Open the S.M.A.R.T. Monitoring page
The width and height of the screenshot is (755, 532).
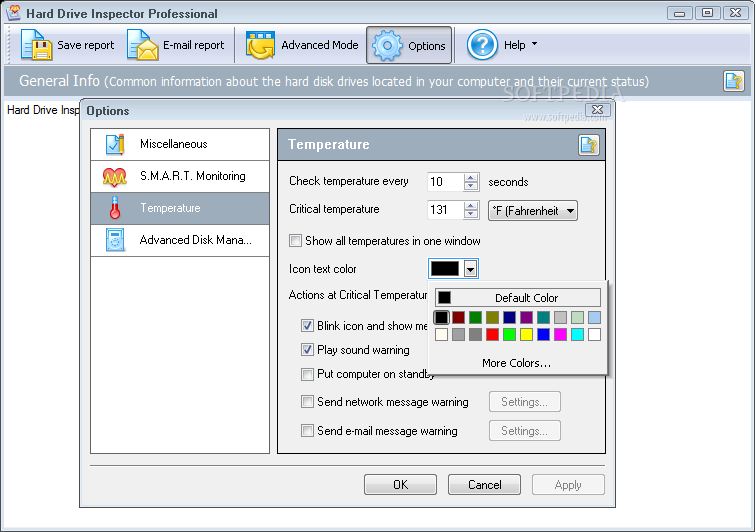[x=180, y=176]
